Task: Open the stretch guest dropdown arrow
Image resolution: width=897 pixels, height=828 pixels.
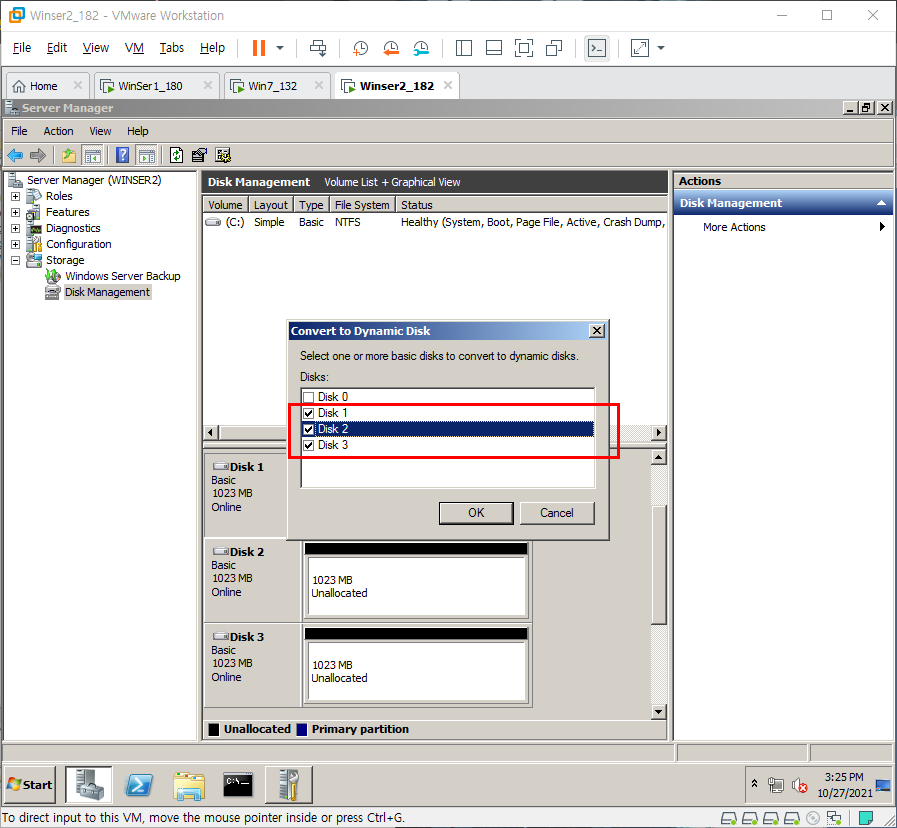Action: [x=661, y=48]
